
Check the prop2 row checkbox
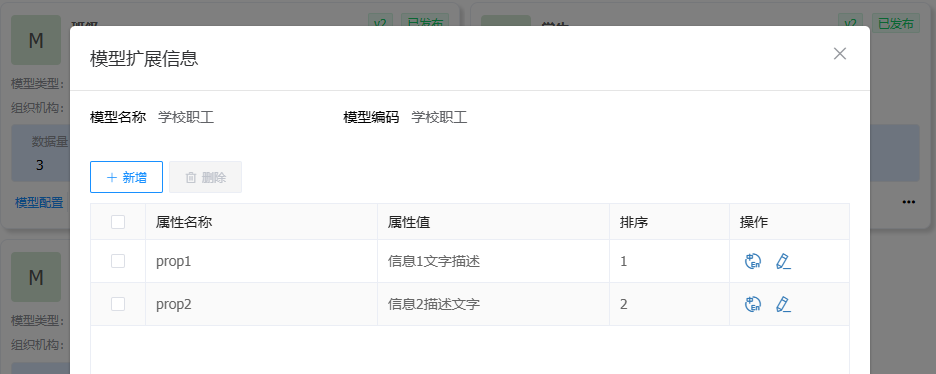tap(118, 304)
